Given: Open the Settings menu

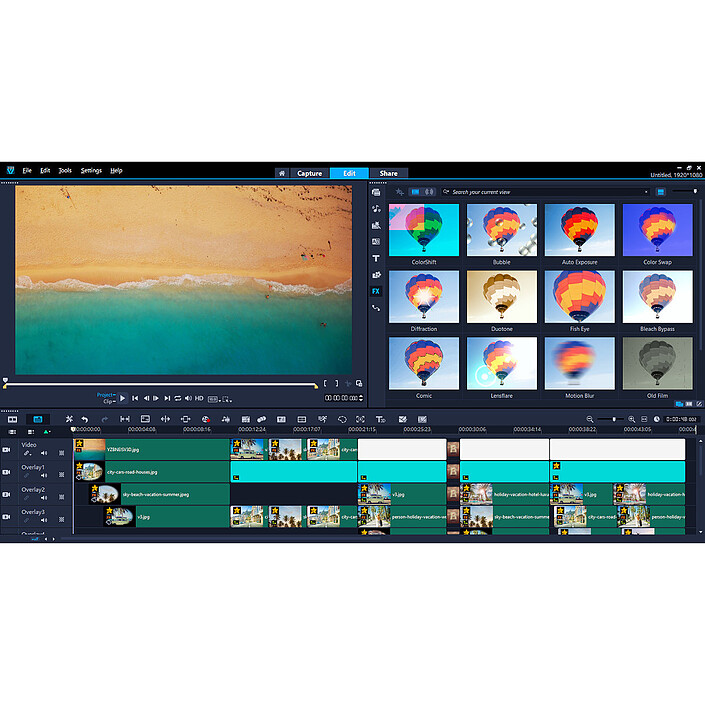Looking at the screenshot, I should pyautogui.click(x=91, y=171).
